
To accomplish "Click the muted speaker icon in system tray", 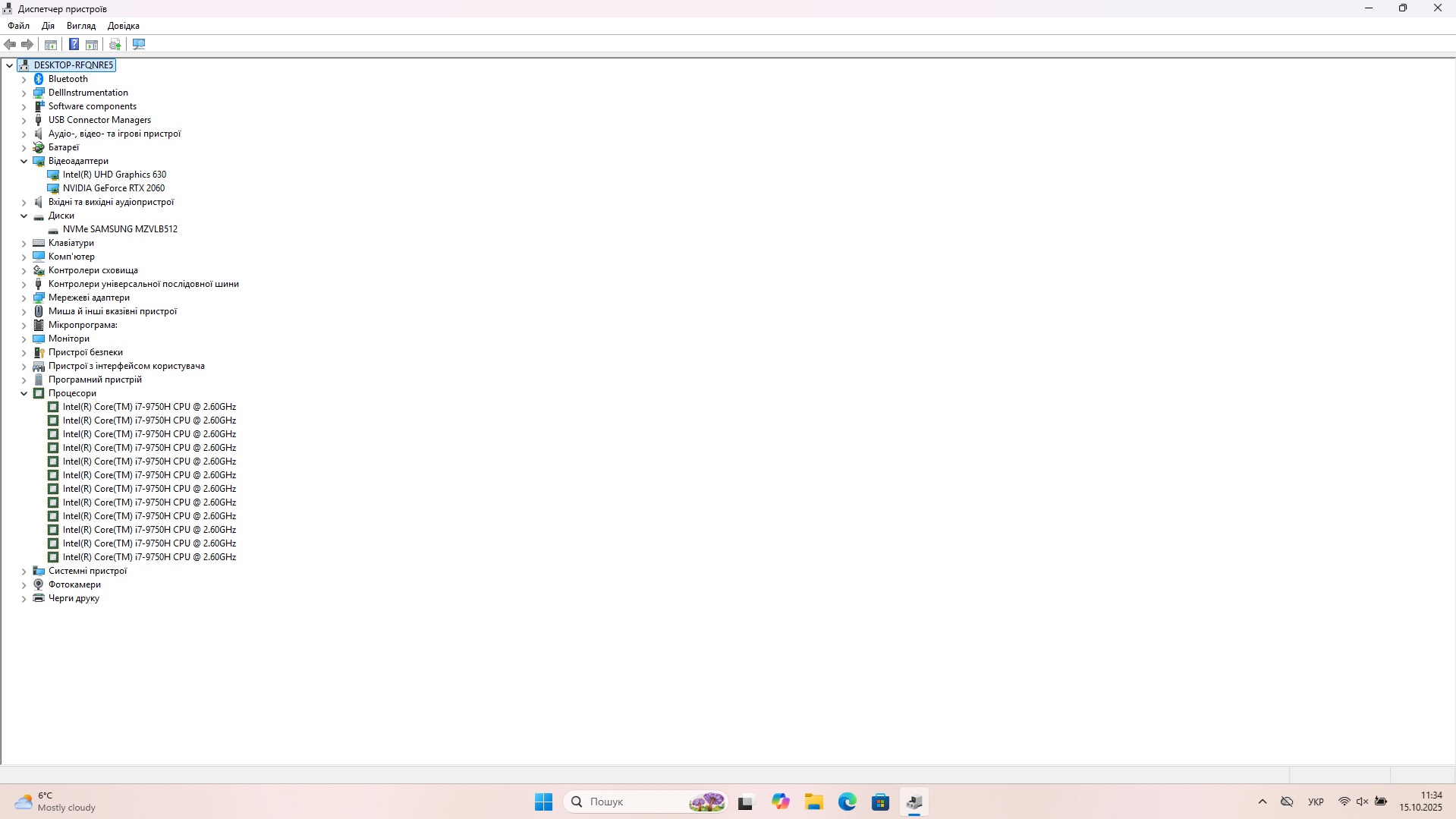I will point(1362,802).
